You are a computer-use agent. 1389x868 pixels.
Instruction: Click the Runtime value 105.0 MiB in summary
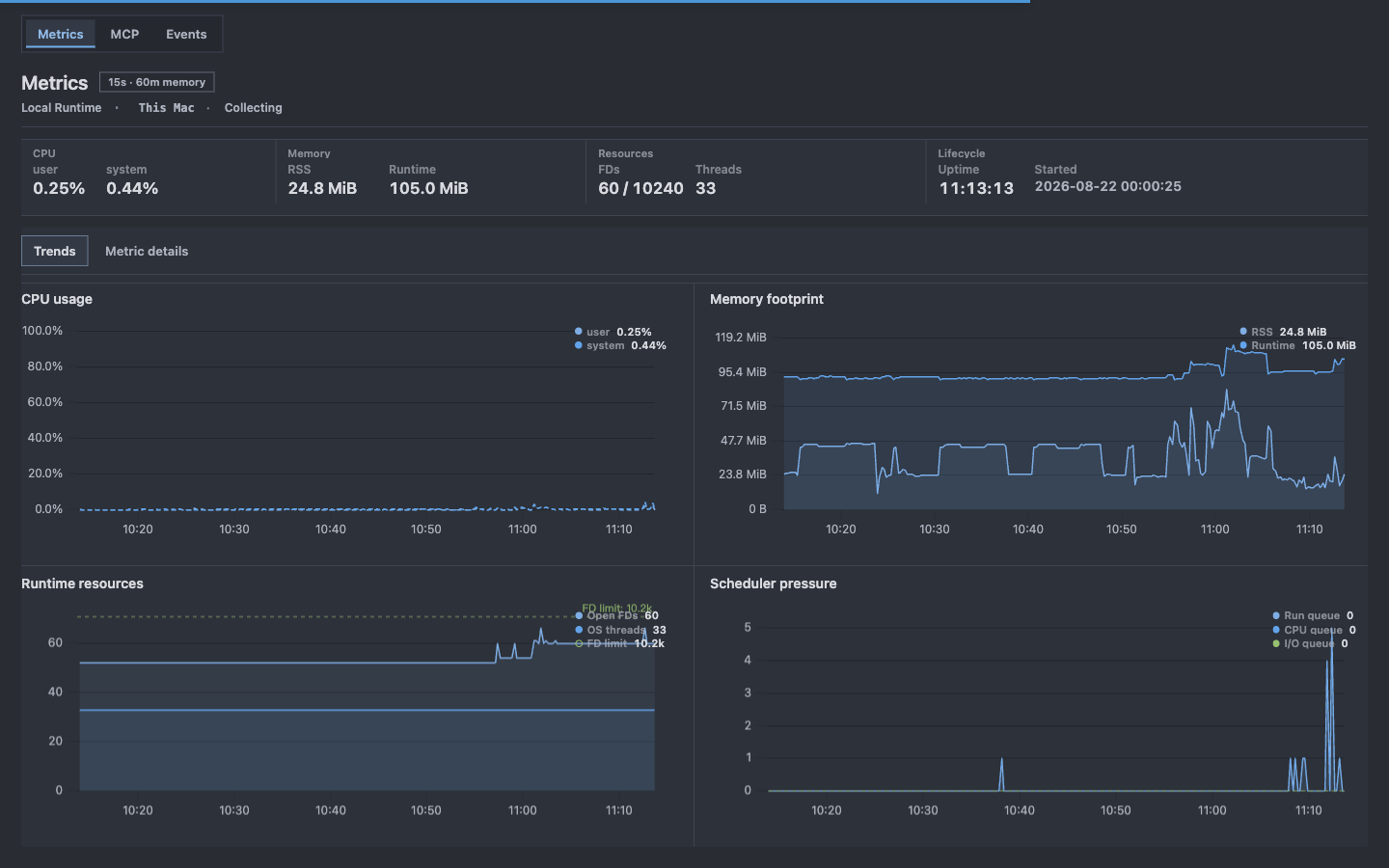[428, 188]
